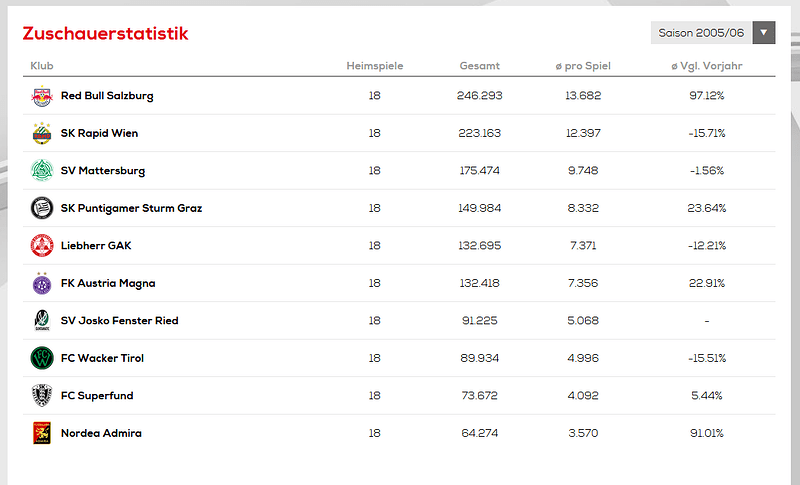Click the FK Austria Magna crest

(42, 283)
